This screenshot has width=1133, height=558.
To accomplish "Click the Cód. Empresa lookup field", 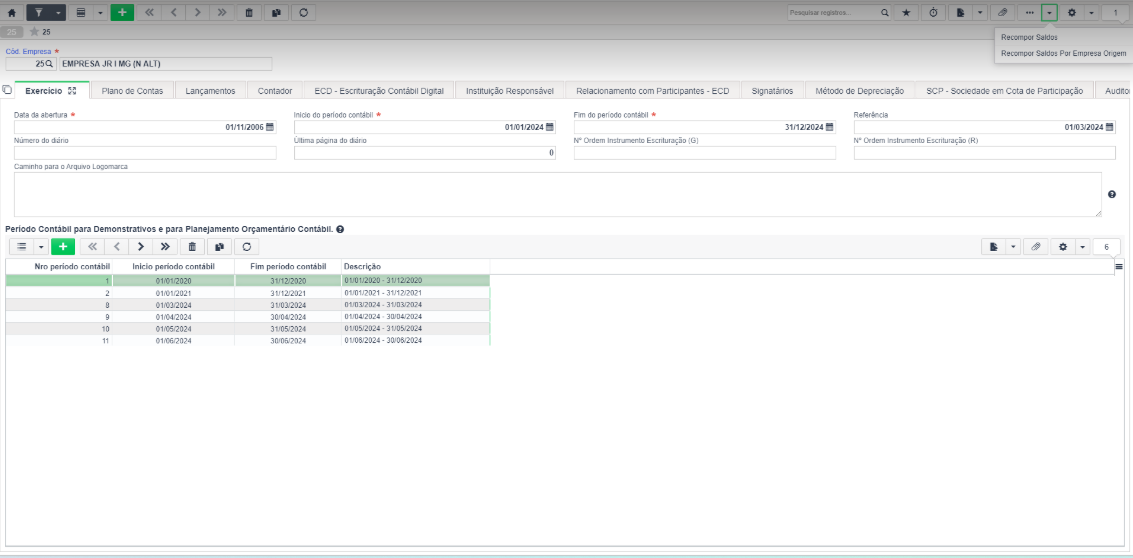I will [30, 64].
